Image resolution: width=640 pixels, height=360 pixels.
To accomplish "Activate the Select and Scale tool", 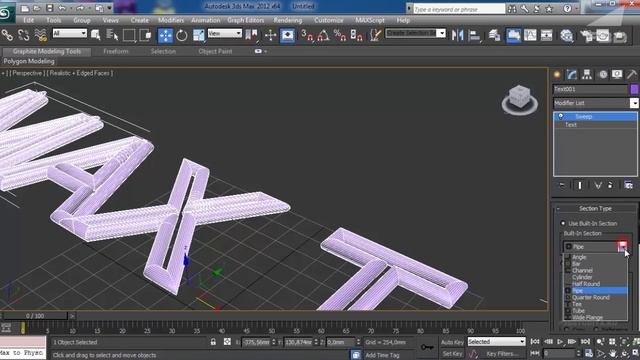I will pos(199,36).
